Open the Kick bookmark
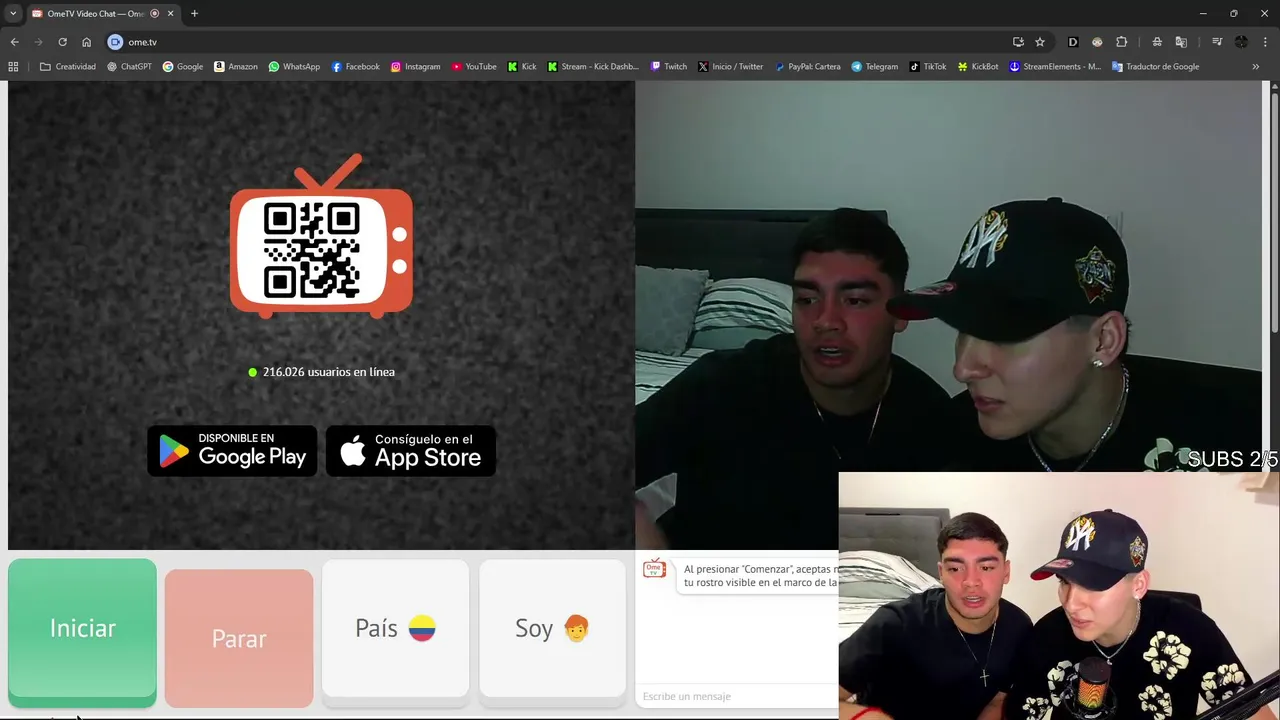Image resolution: width=1280 pixels, height=720 pixels. 522,67
